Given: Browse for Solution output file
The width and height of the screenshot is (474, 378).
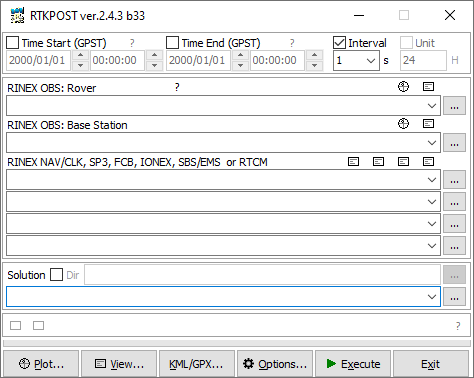Looking at the screenshot, I should click(x=454, y=297).
